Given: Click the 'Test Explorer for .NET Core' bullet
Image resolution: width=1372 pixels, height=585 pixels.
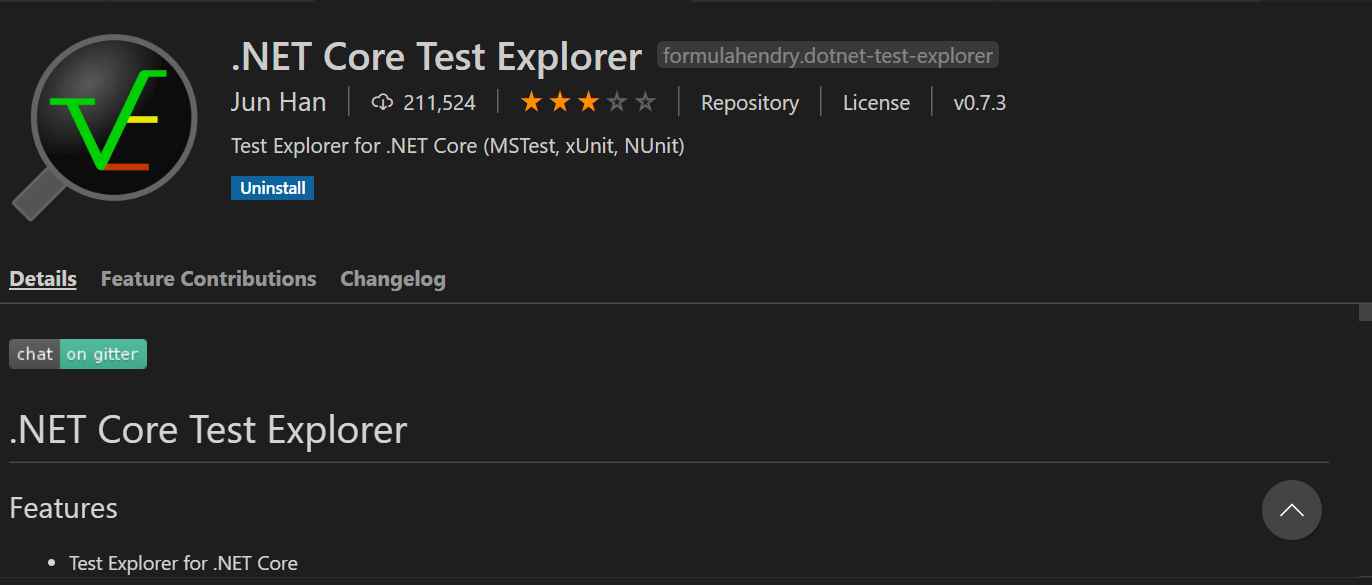Looking at the screenshot, I should 183,563.
